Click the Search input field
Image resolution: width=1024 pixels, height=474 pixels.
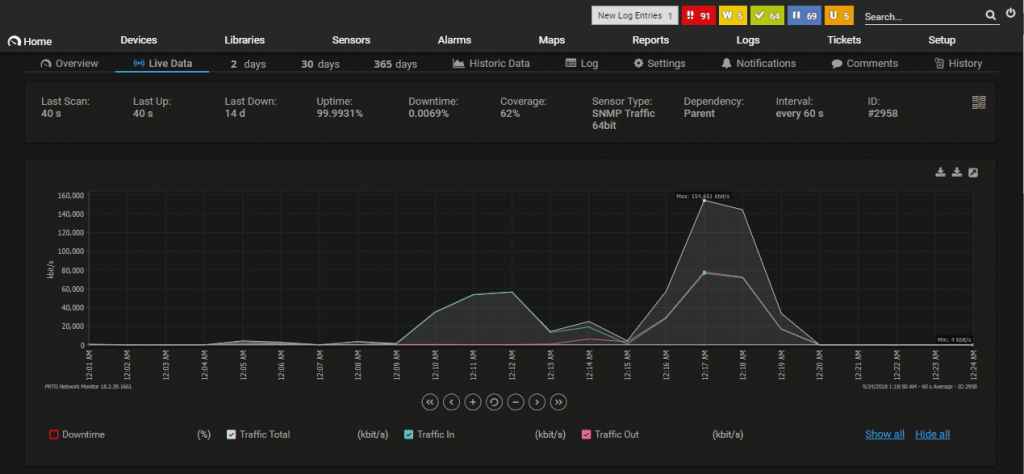[920, 17]
